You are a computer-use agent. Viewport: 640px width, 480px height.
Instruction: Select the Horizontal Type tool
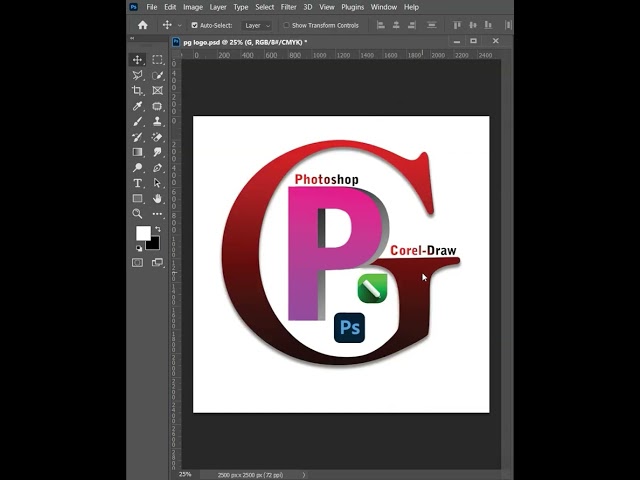point(137,183)
